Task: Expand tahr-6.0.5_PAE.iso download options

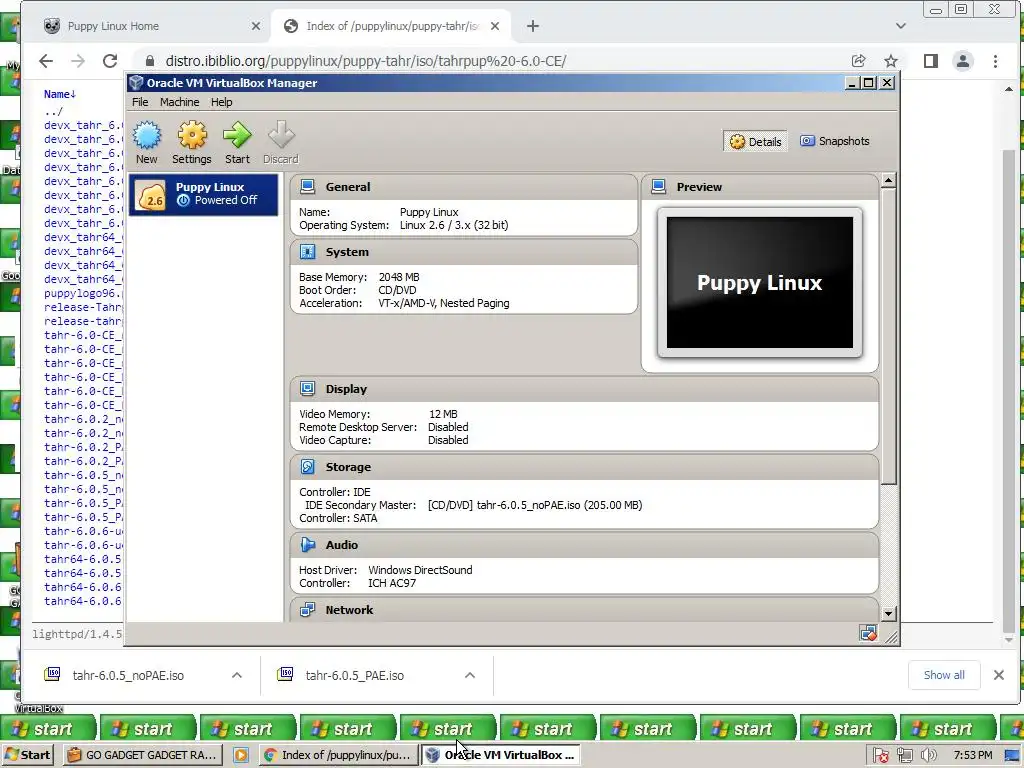Action: pos(470,675)
